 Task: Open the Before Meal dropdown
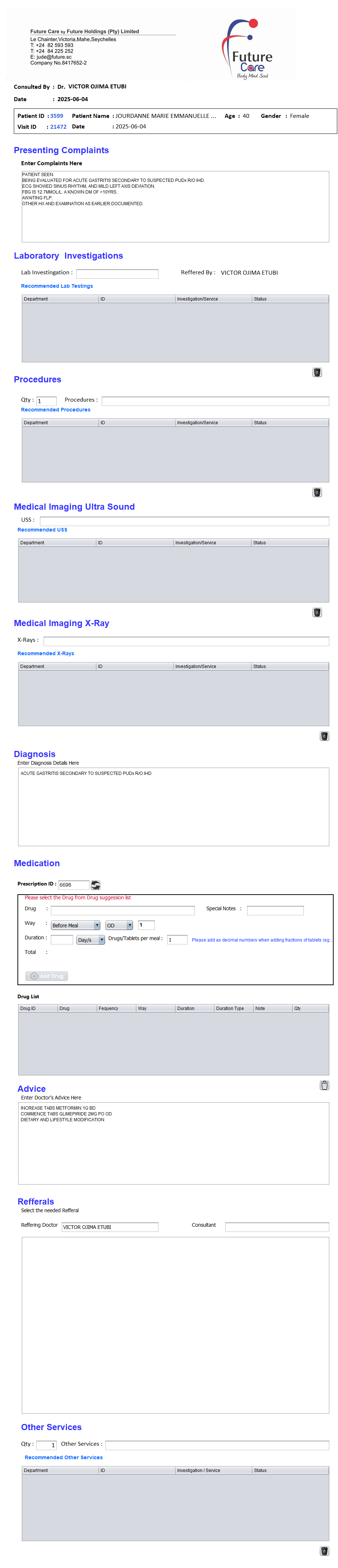click(75, 924)
